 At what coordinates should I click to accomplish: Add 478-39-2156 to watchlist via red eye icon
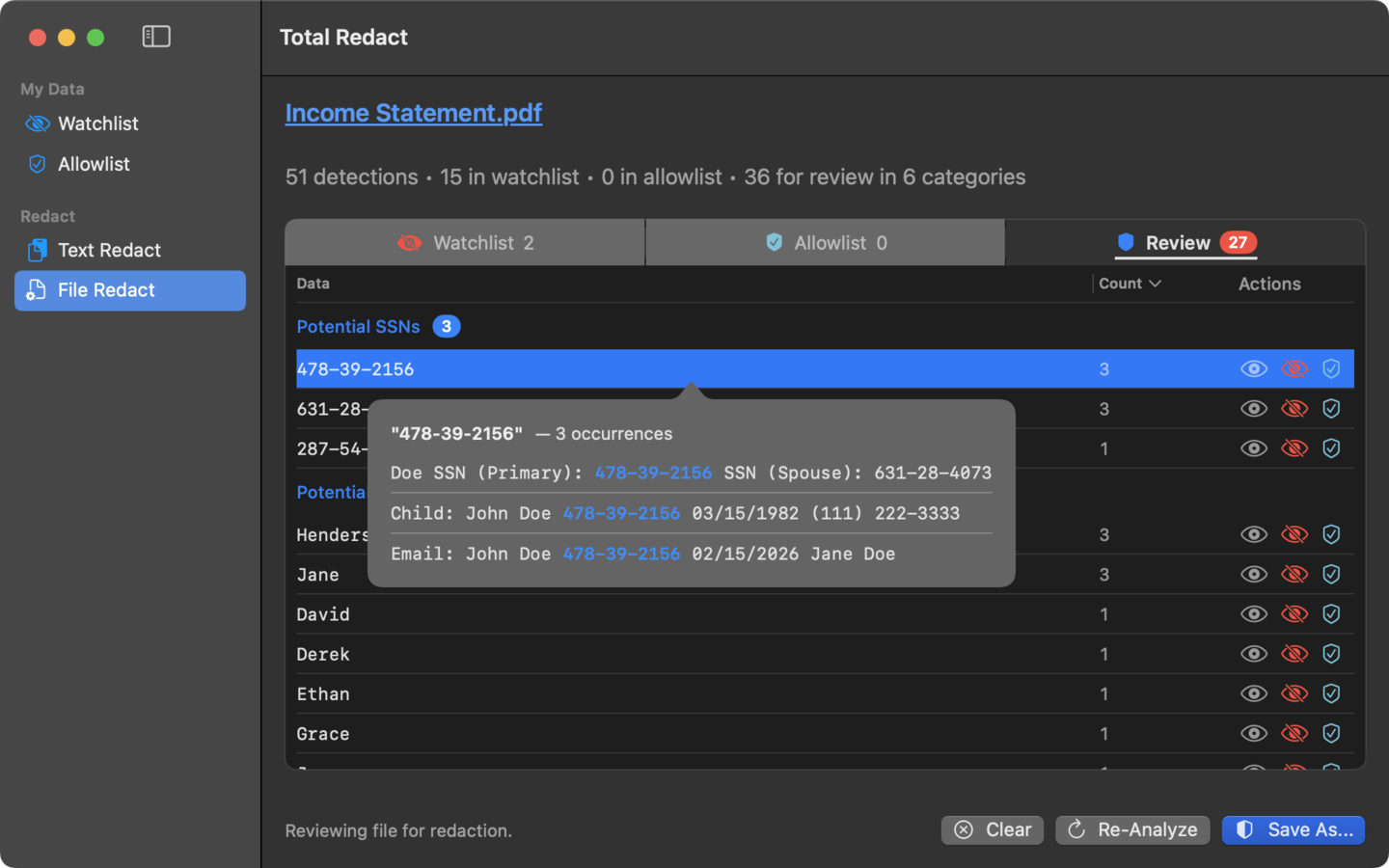pyautogui.click(x=1294, y=369)
